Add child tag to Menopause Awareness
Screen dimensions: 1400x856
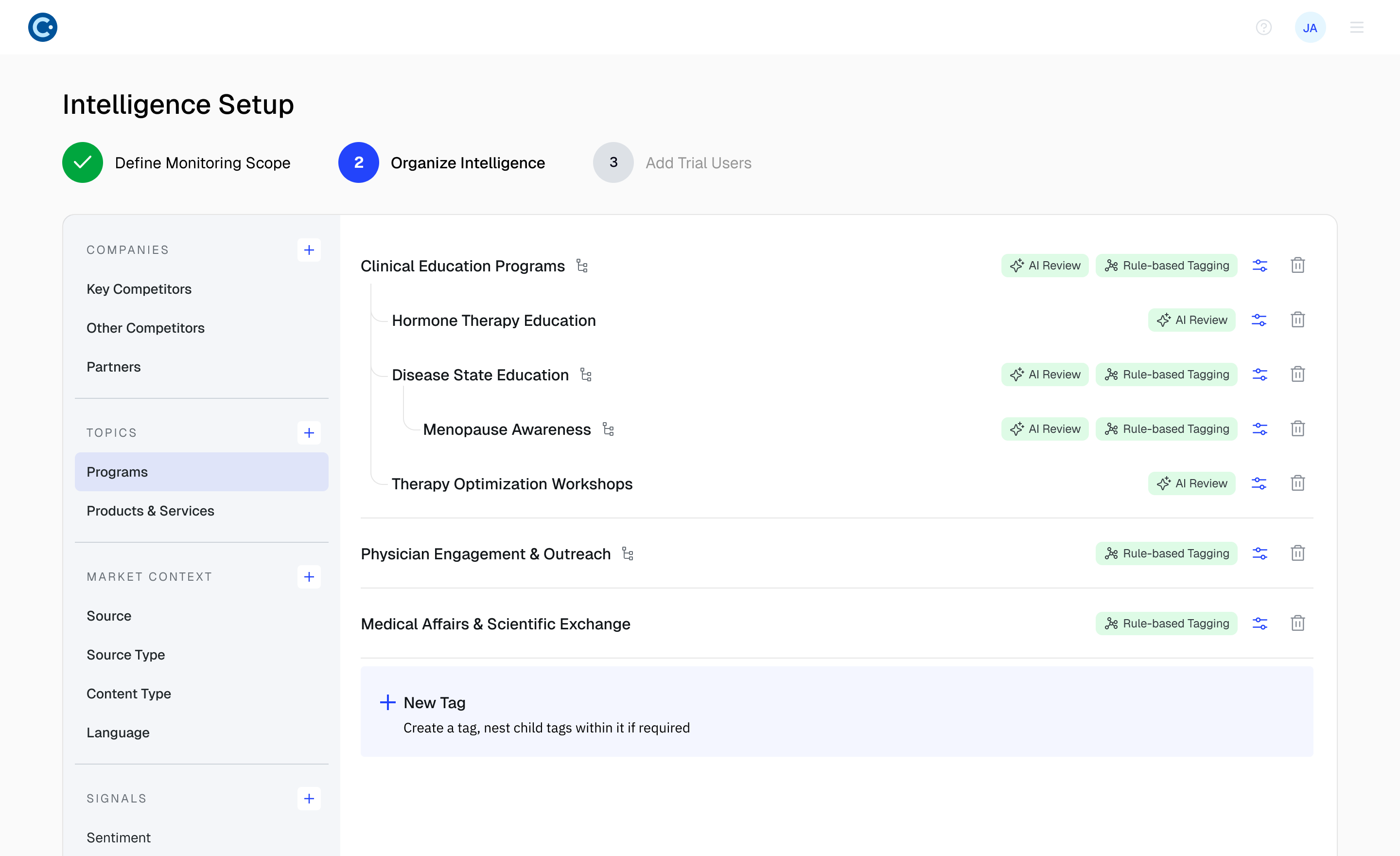pos(608,430)
